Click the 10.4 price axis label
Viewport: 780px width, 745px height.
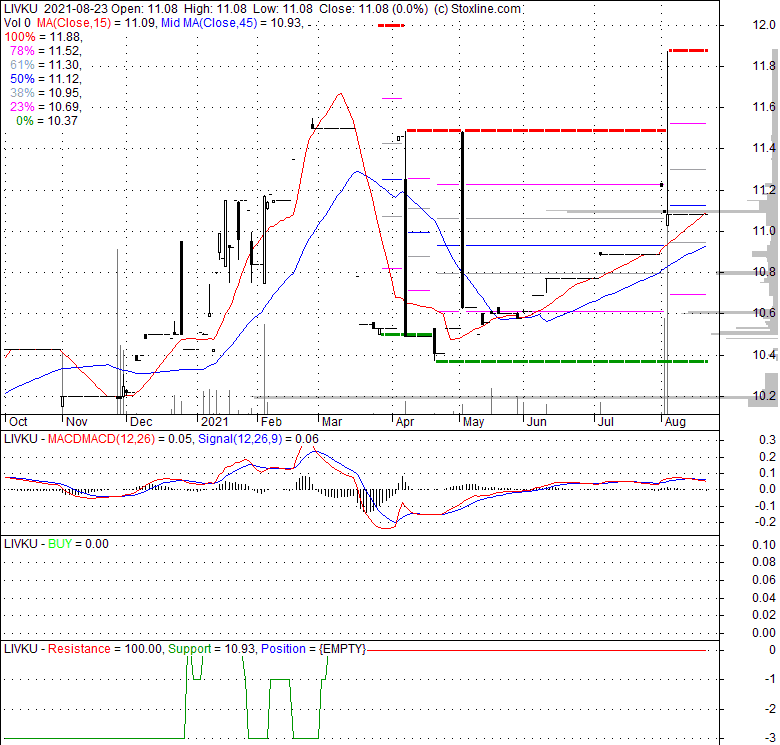[x=764, y=355]
